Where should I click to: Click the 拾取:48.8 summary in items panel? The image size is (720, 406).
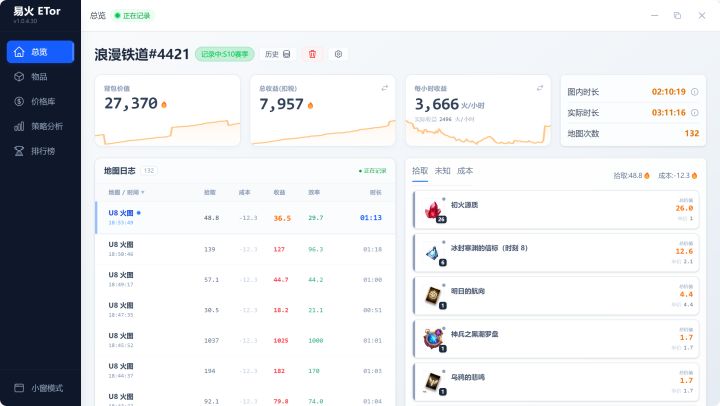pos(631,175)
